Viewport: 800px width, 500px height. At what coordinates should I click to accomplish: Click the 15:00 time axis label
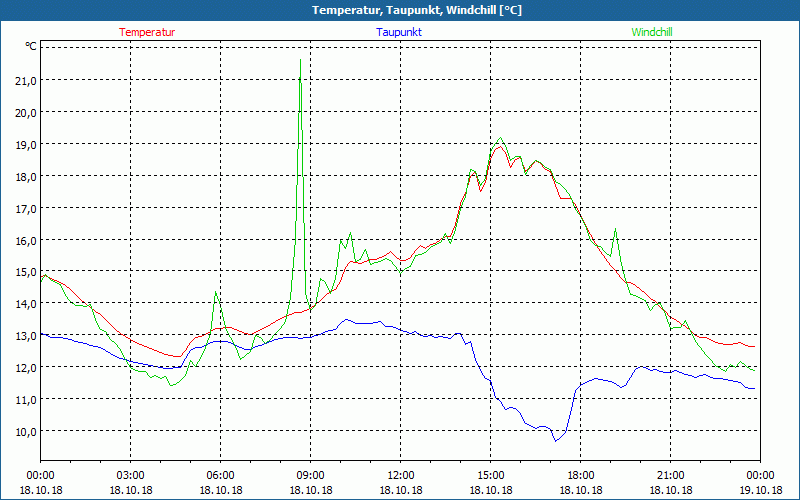490,475
